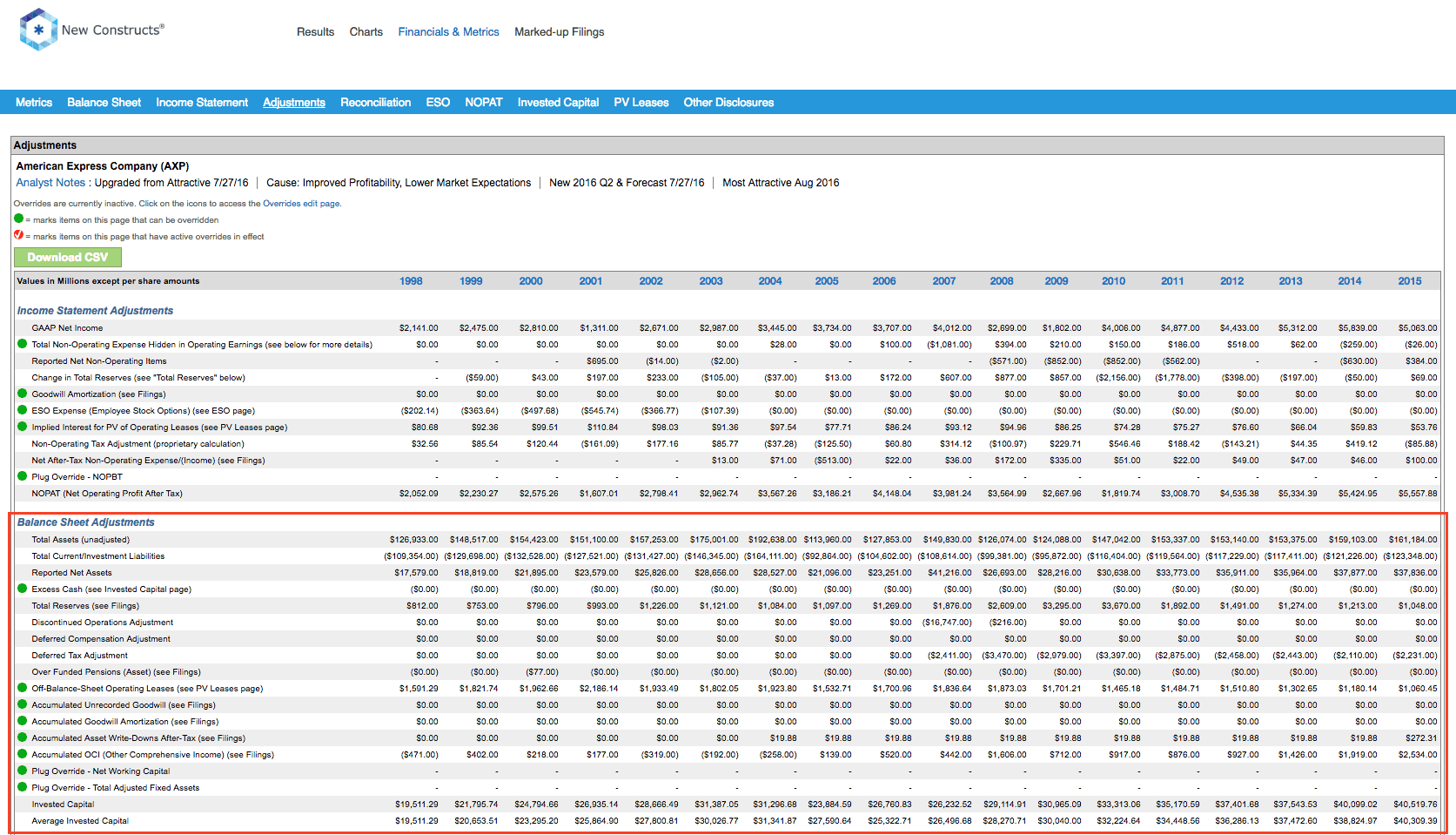This screenshot has height=835, width=1456.
Task: Click the 2013 year column header
Action: (1291, 281)
